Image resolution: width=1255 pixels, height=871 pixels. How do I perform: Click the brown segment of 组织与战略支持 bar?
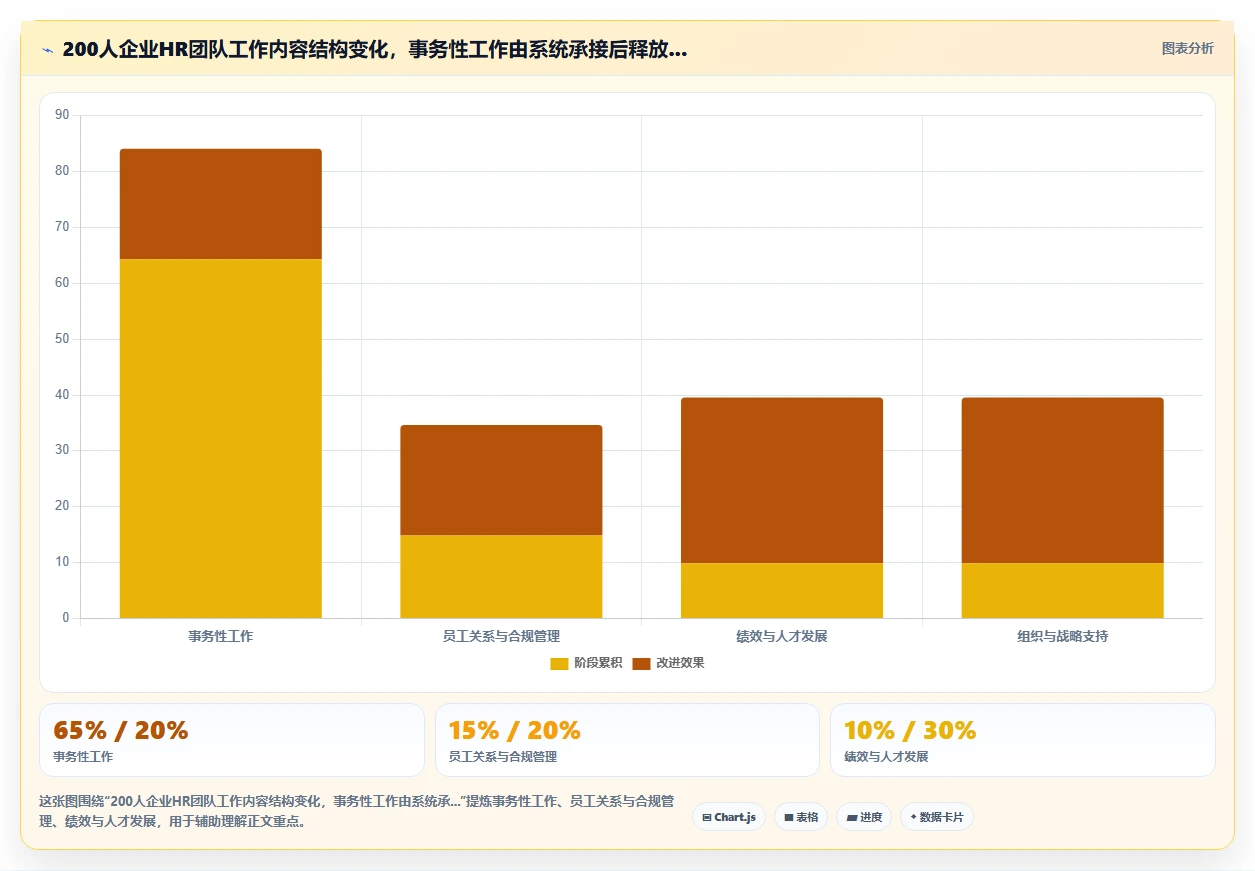pos(1062,480)
